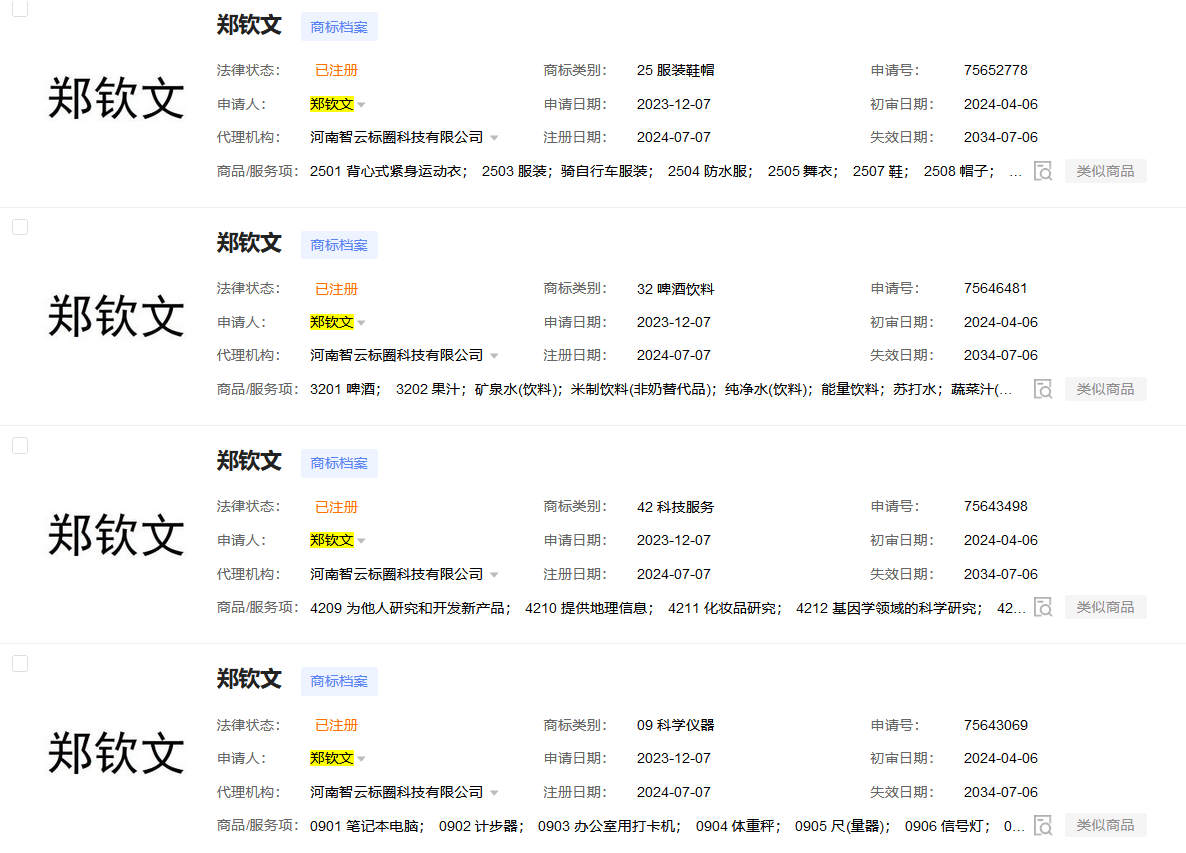This screenshot has width=1186, height=853.
Task: Click goods item 3201 啤酒
Action: click(343, 389)
